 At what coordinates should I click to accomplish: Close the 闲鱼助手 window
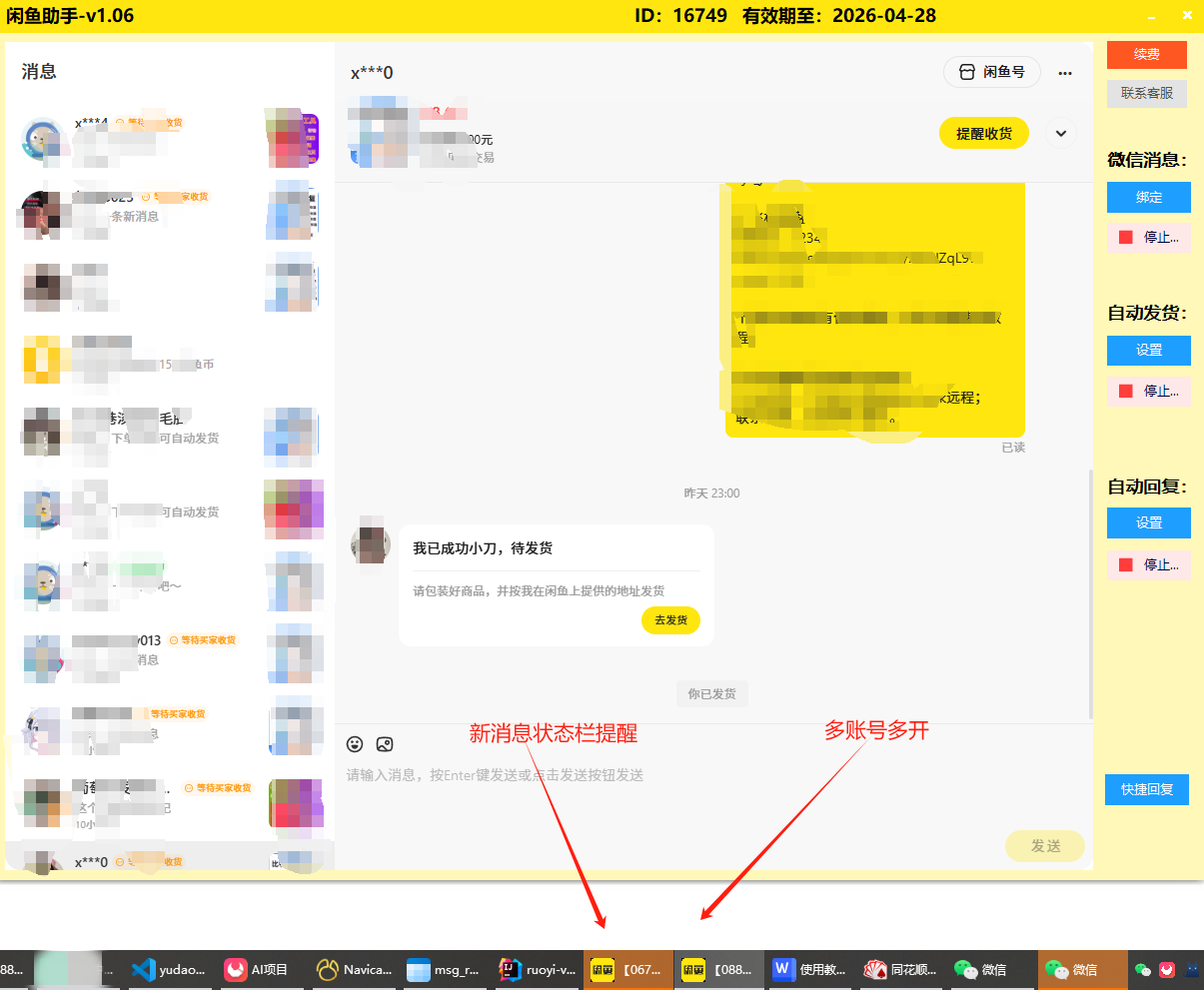pyautogui.click(x=1187, y=16)
